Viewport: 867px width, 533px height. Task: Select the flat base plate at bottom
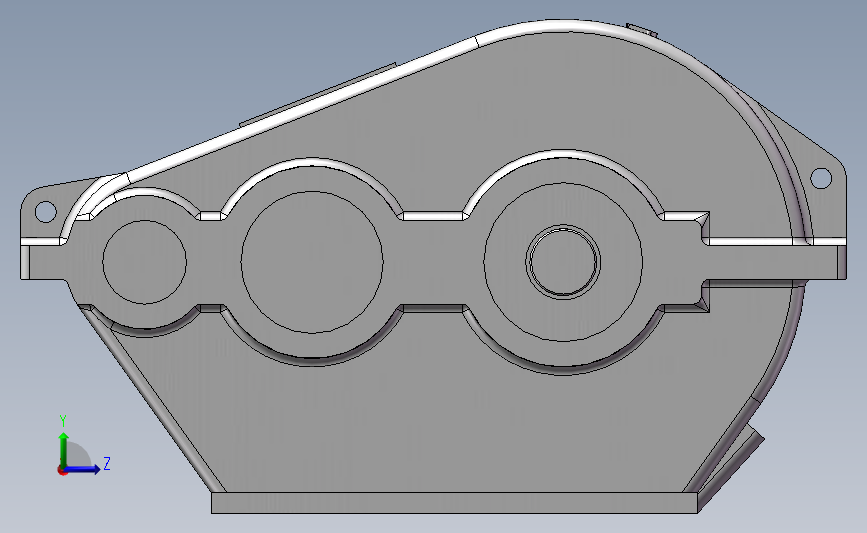click(x=455, y=503)
